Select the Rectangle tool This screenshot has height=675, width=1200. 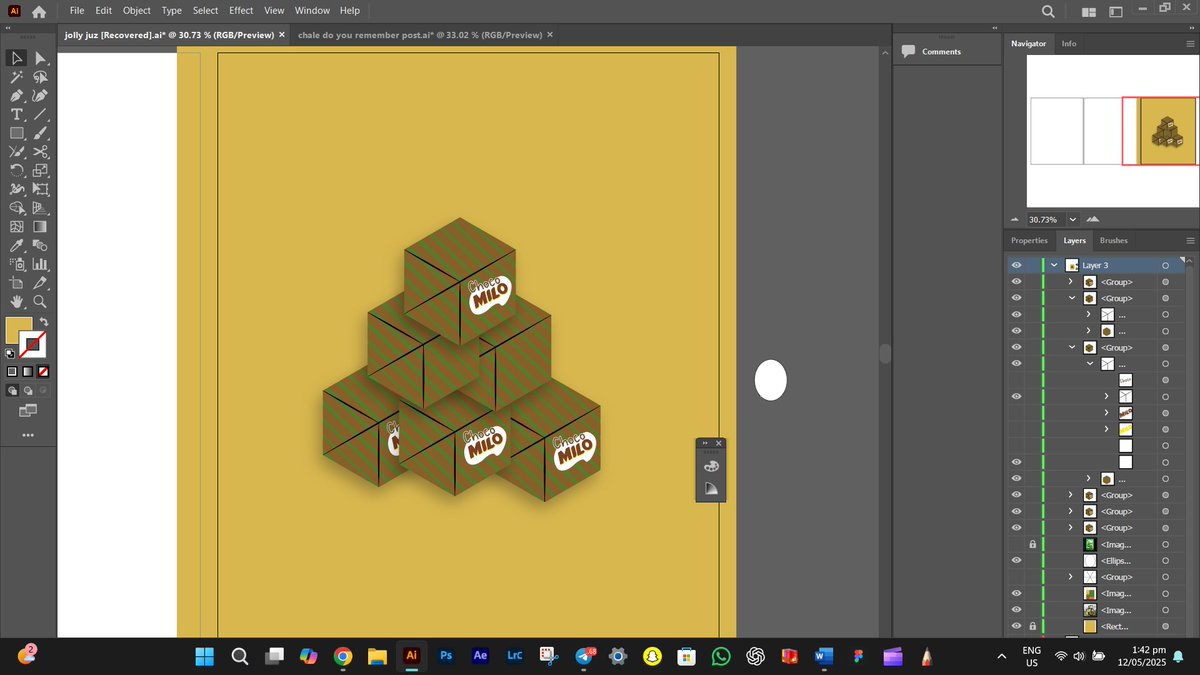click(17, 133)
